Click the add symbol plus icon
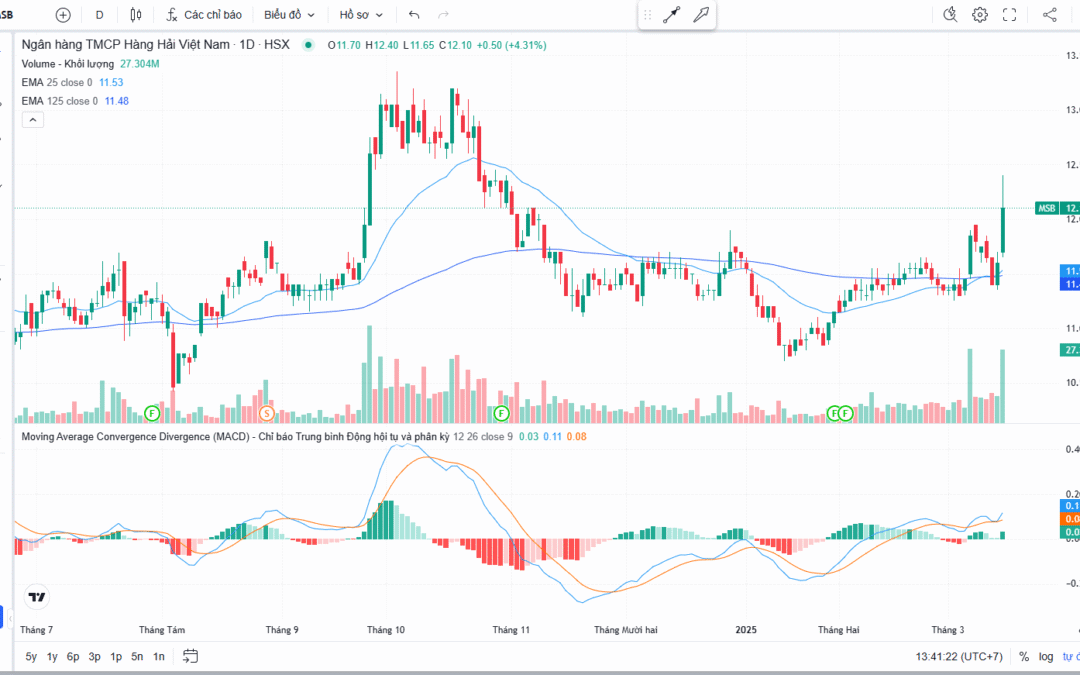Screen dimensions: 1080x675 coord(63,15)
